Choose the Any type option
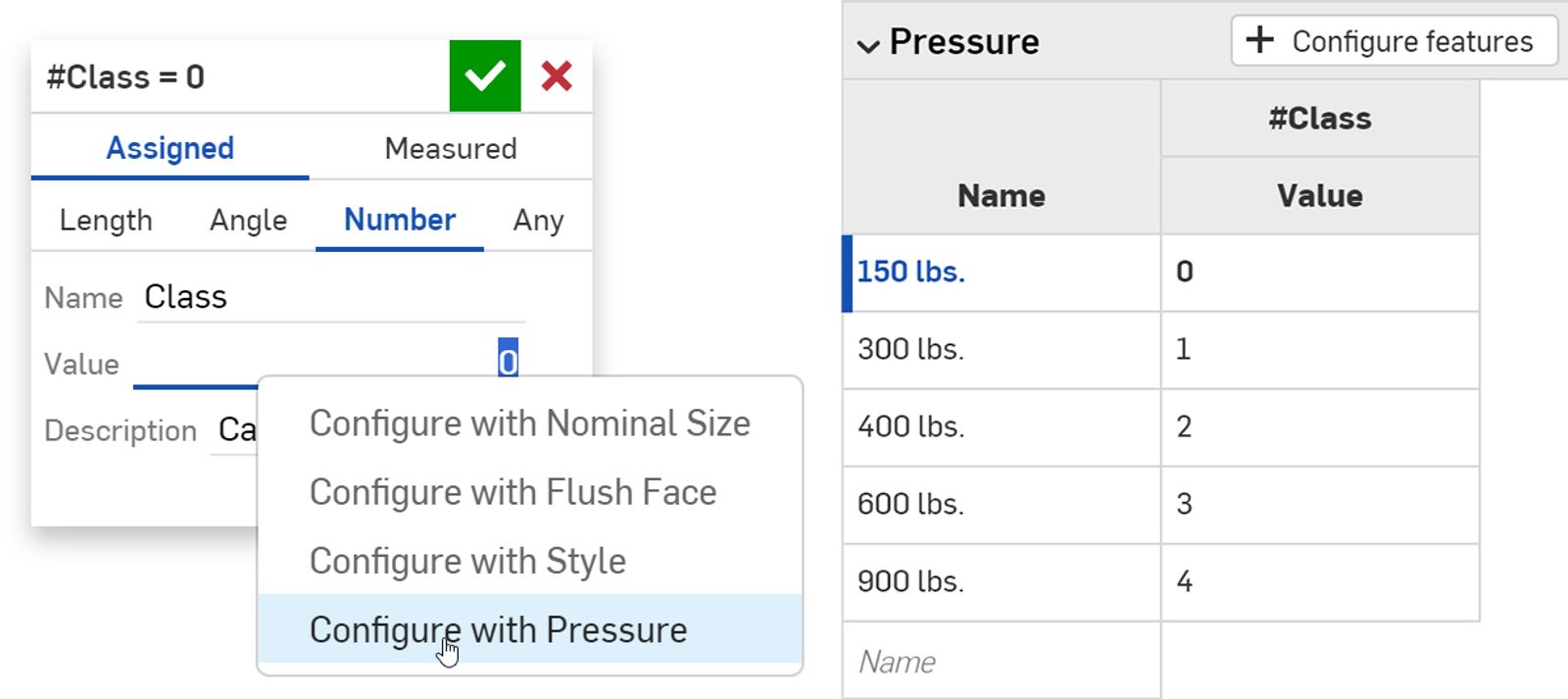1568x699 pixels. pos(537,220)
